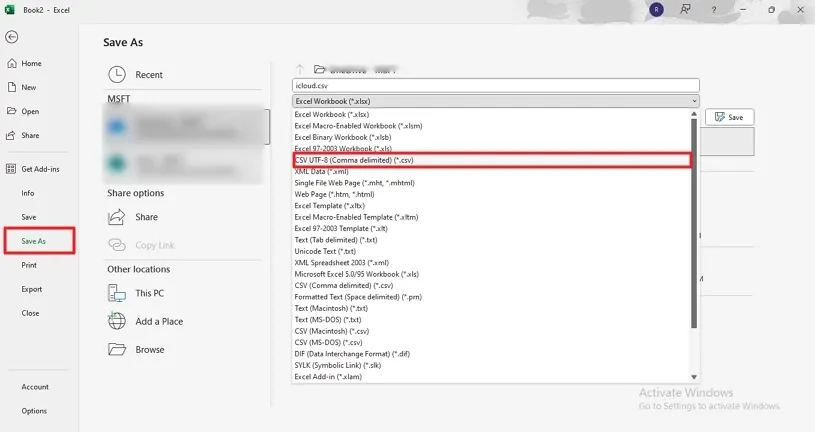This screenshot has width=815, height=432.
Task: Open Account settings
Action: pos(35,387)
